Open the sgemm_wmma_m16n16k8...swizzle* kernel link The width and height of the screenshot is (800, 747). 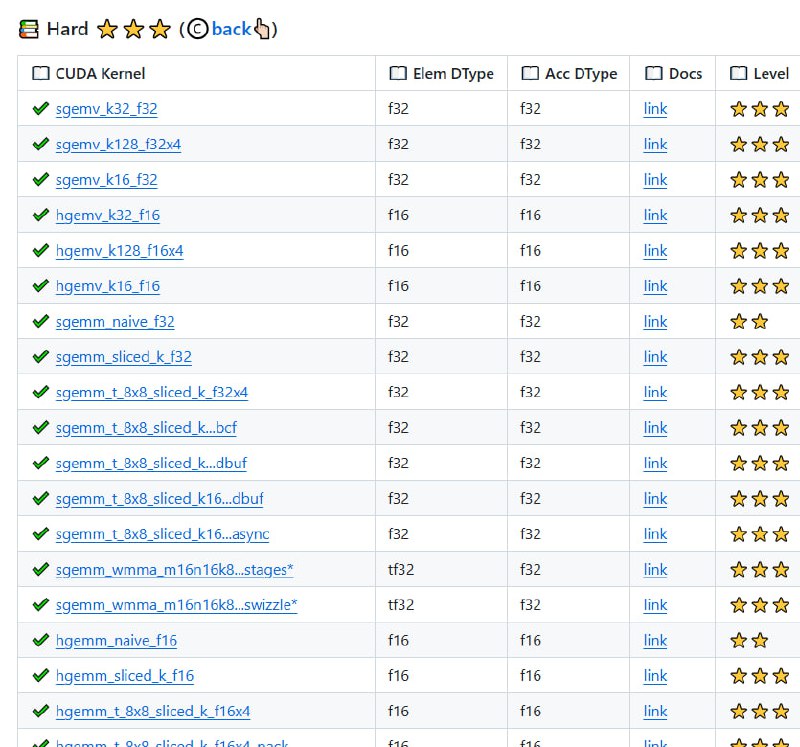176,605
